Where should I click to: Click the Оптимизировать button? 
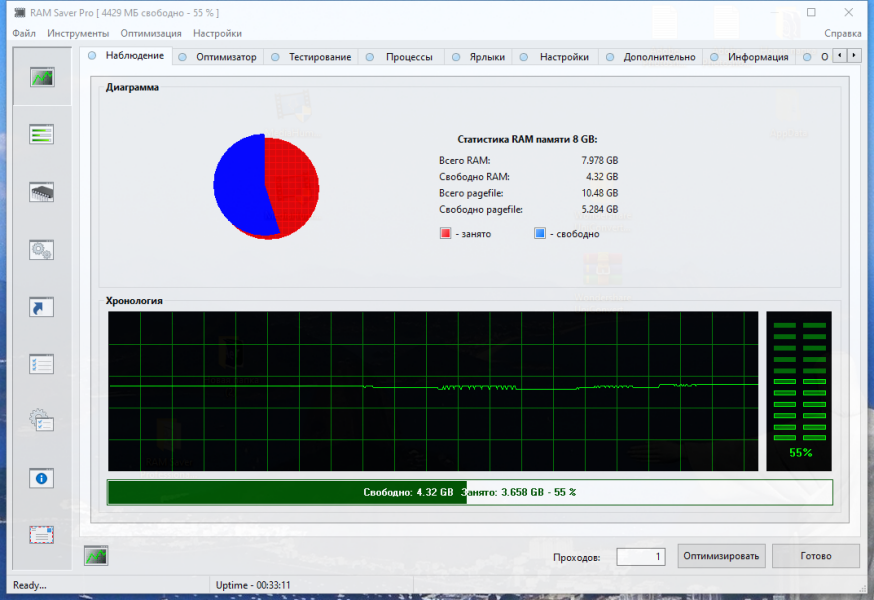click(721, 556)
